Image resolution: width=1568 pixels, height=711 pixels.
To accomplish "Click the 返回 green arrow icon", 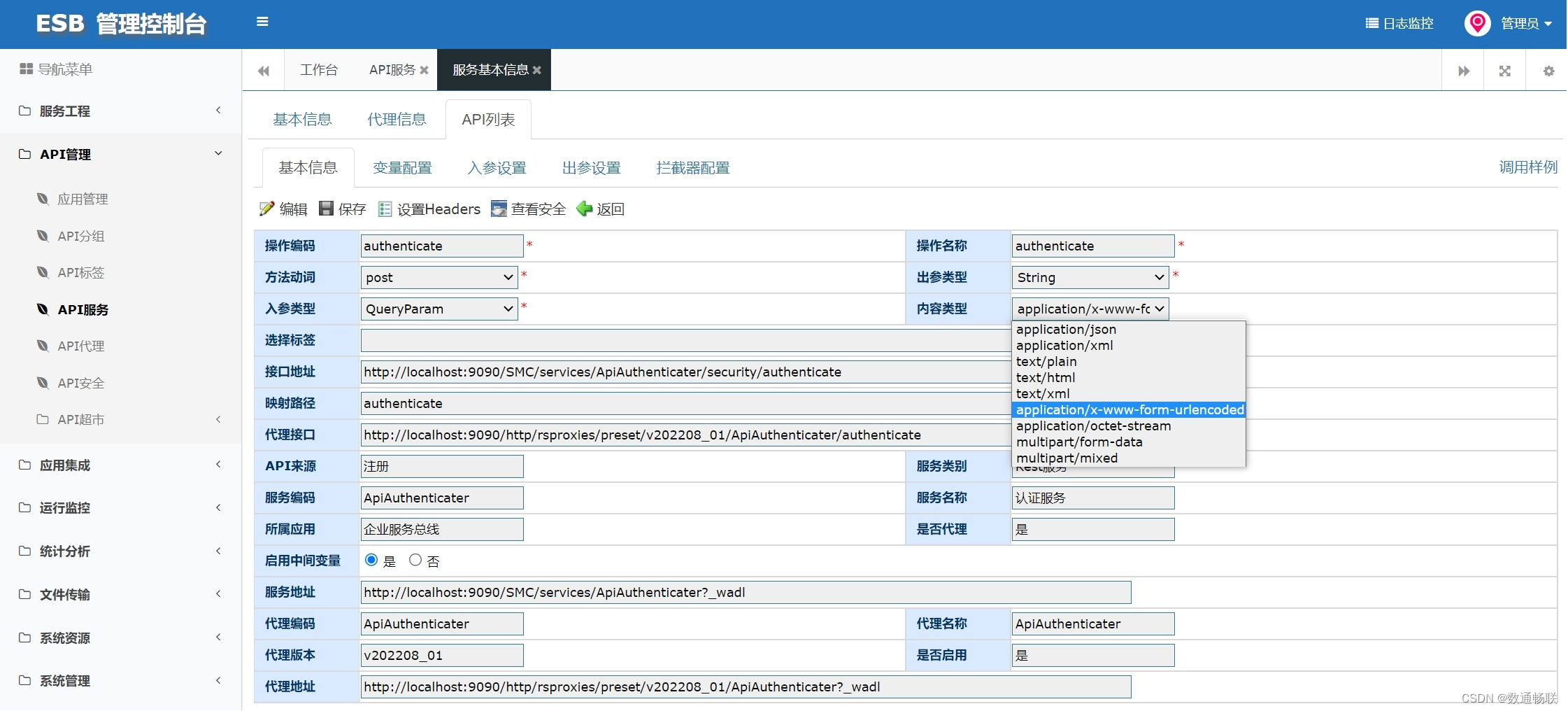I will tap(584, 209).
